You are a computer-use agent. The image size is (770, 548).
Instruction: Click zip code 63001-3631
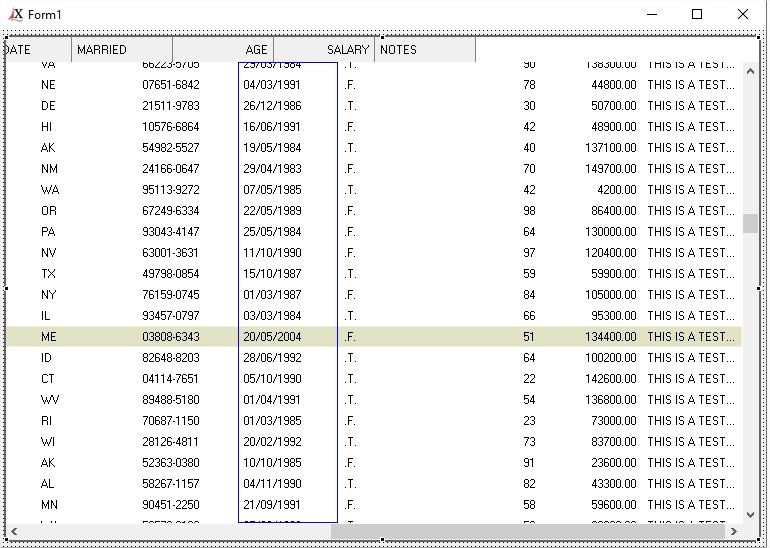[x=170, y=253]
